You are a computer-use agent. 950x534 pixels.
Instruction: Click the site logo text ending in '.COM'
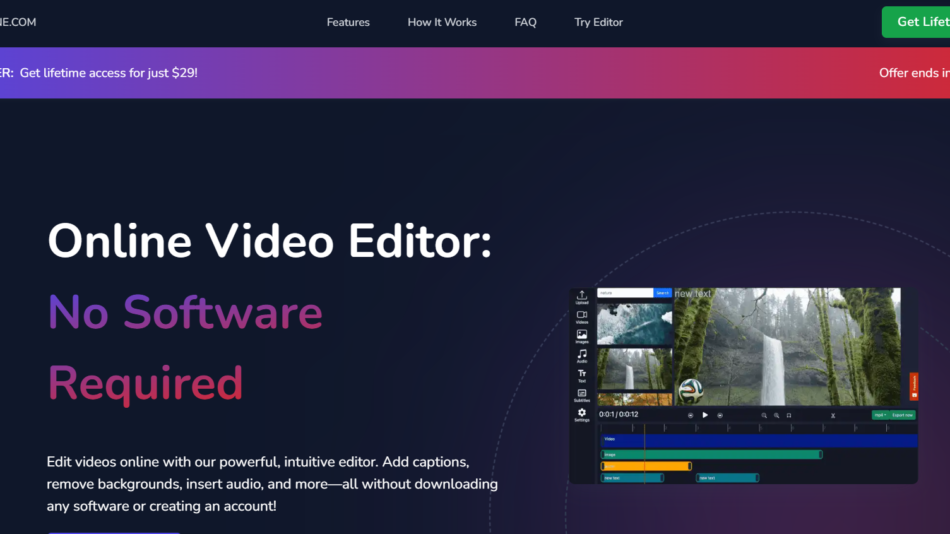tap(18, 22)
